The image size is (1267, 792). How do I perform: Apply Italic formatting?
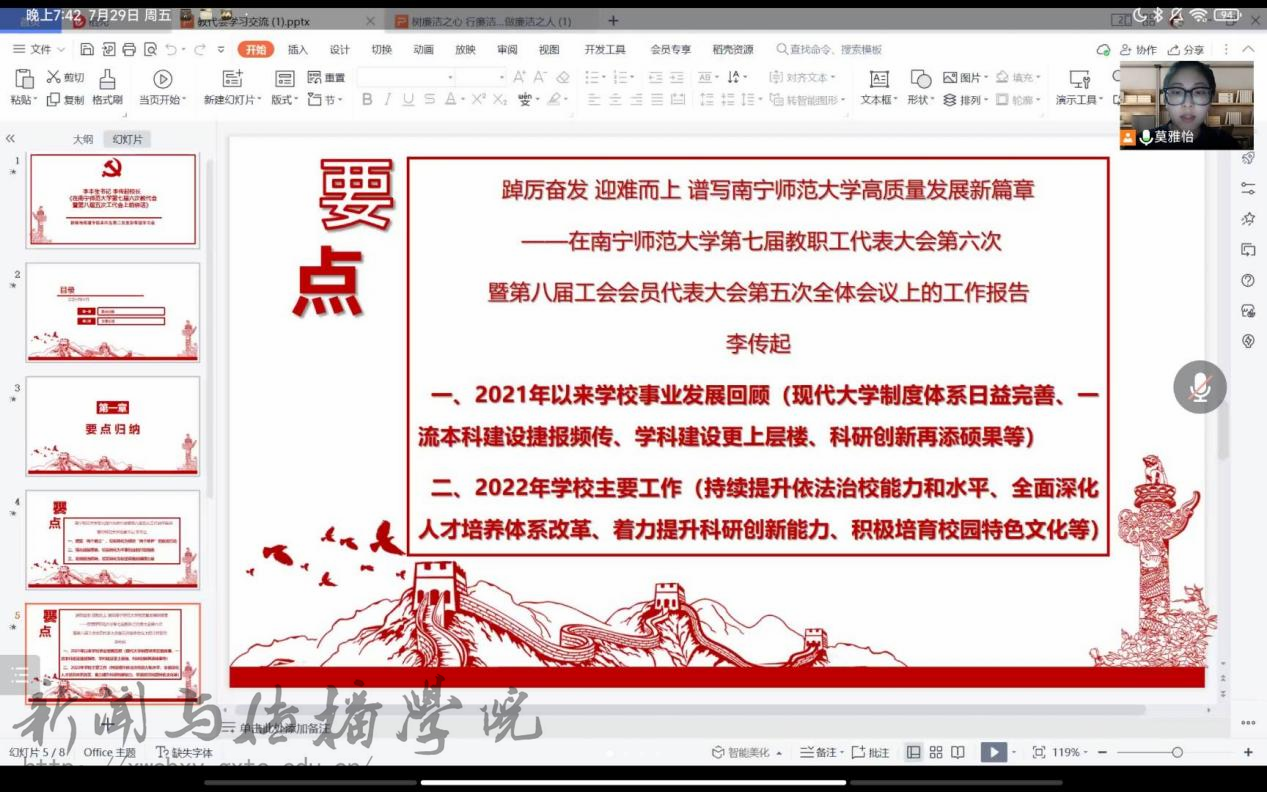coord(387,99)
